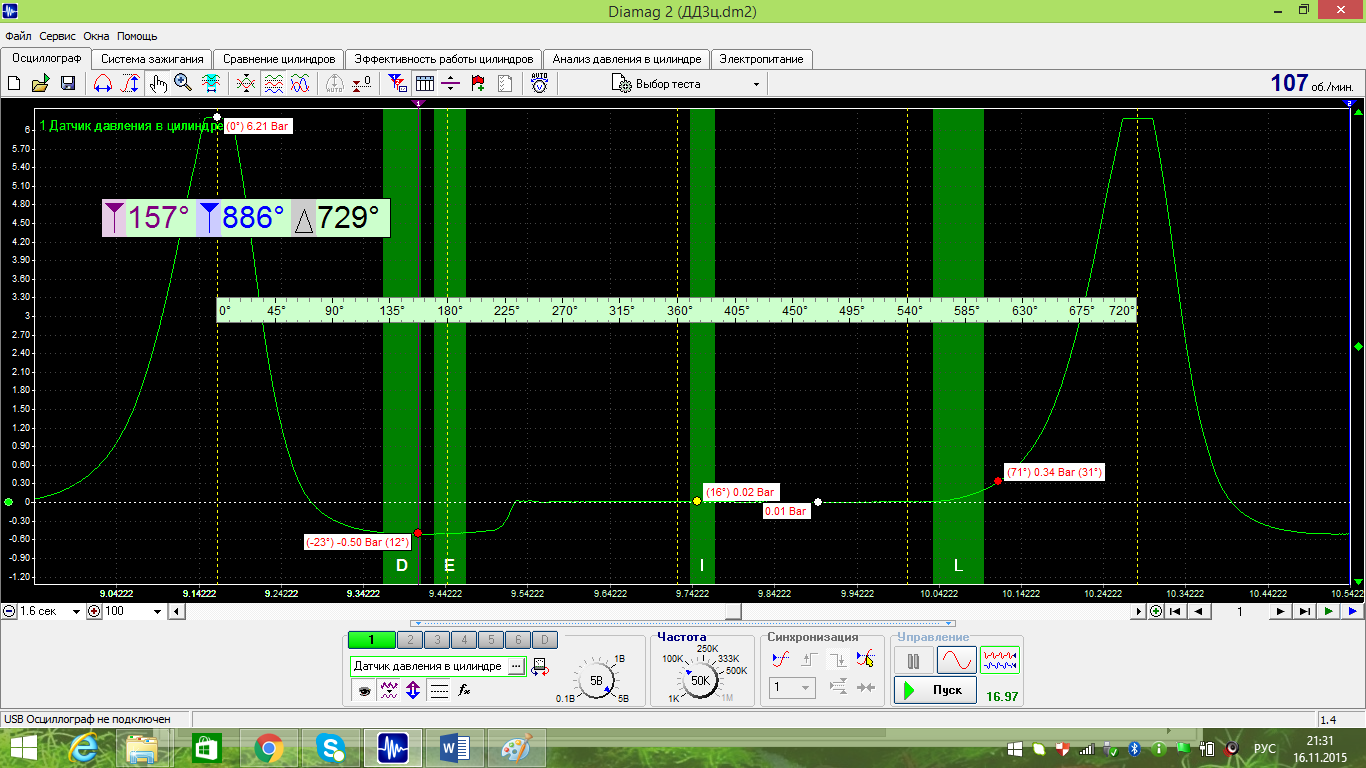Adjust the 50K frequency knob
This screenshot has width=1366, height=768.
pos(699,680)
